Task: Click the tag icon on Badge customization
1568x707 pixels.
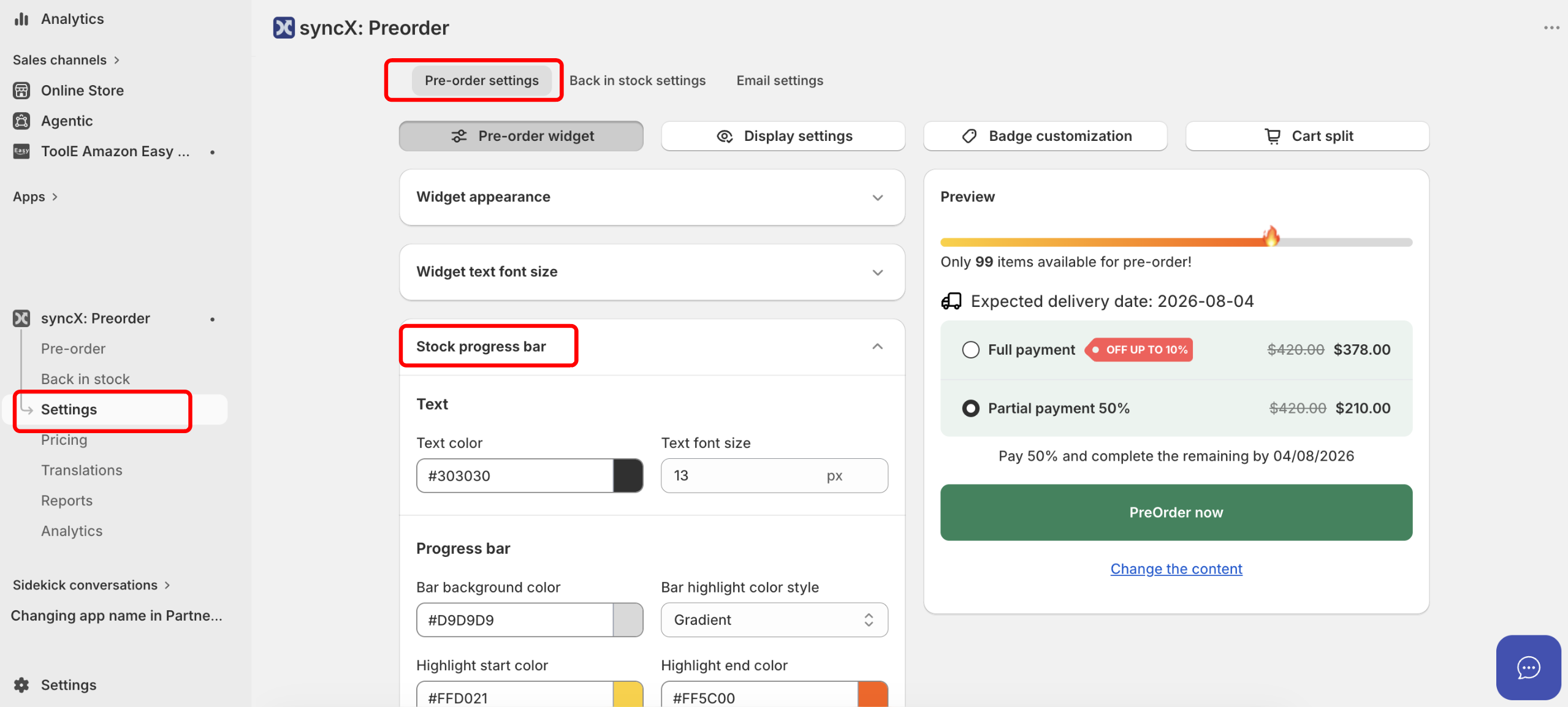Action: (970, 136)
